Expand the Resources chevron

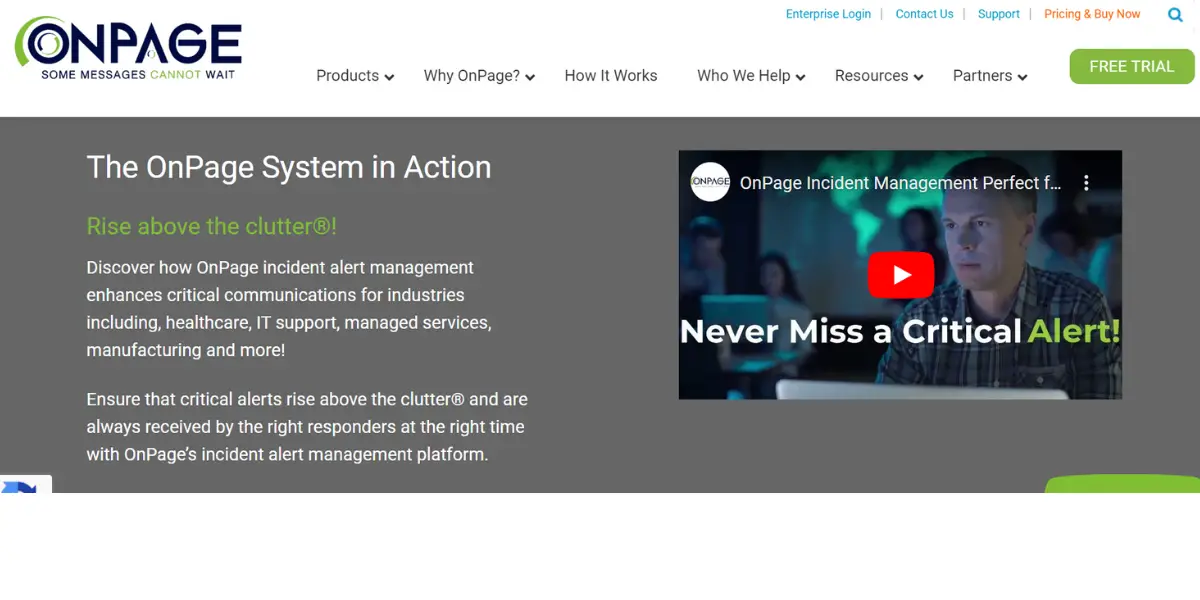coord(918,77)
